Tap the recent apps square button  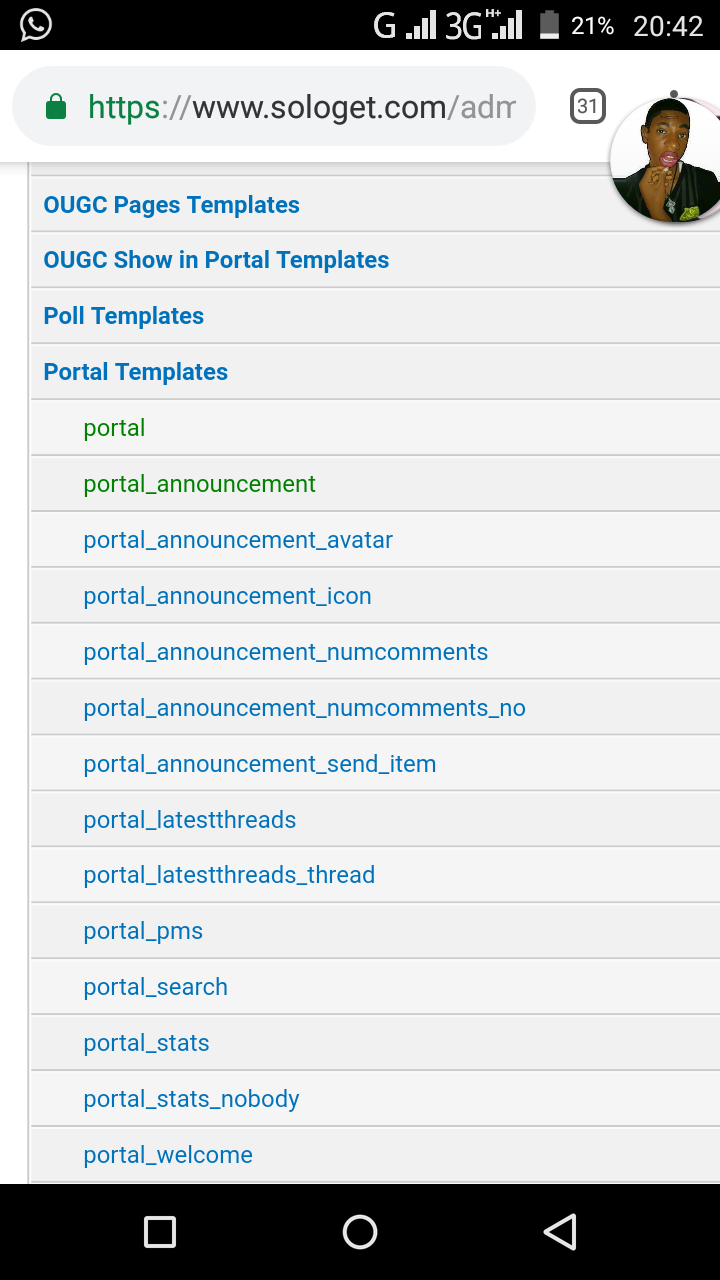tap(160, 1232)
